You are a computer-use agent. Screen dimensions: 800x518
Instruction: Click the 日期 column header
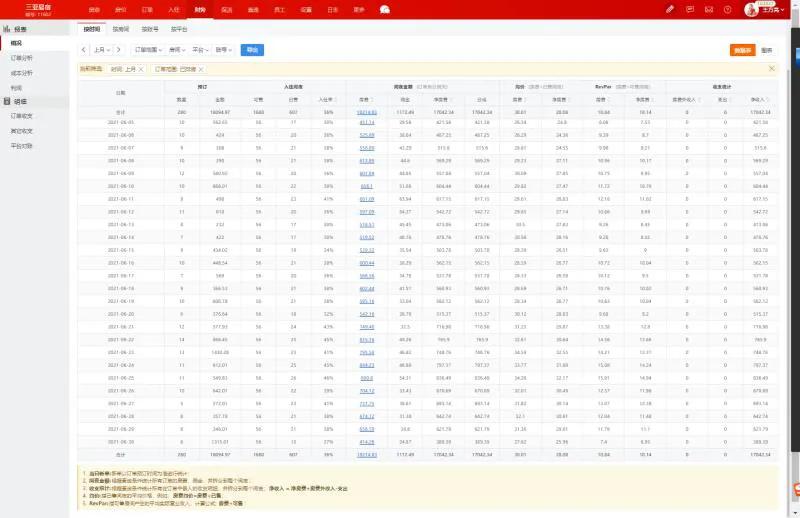tap(121, 93)
